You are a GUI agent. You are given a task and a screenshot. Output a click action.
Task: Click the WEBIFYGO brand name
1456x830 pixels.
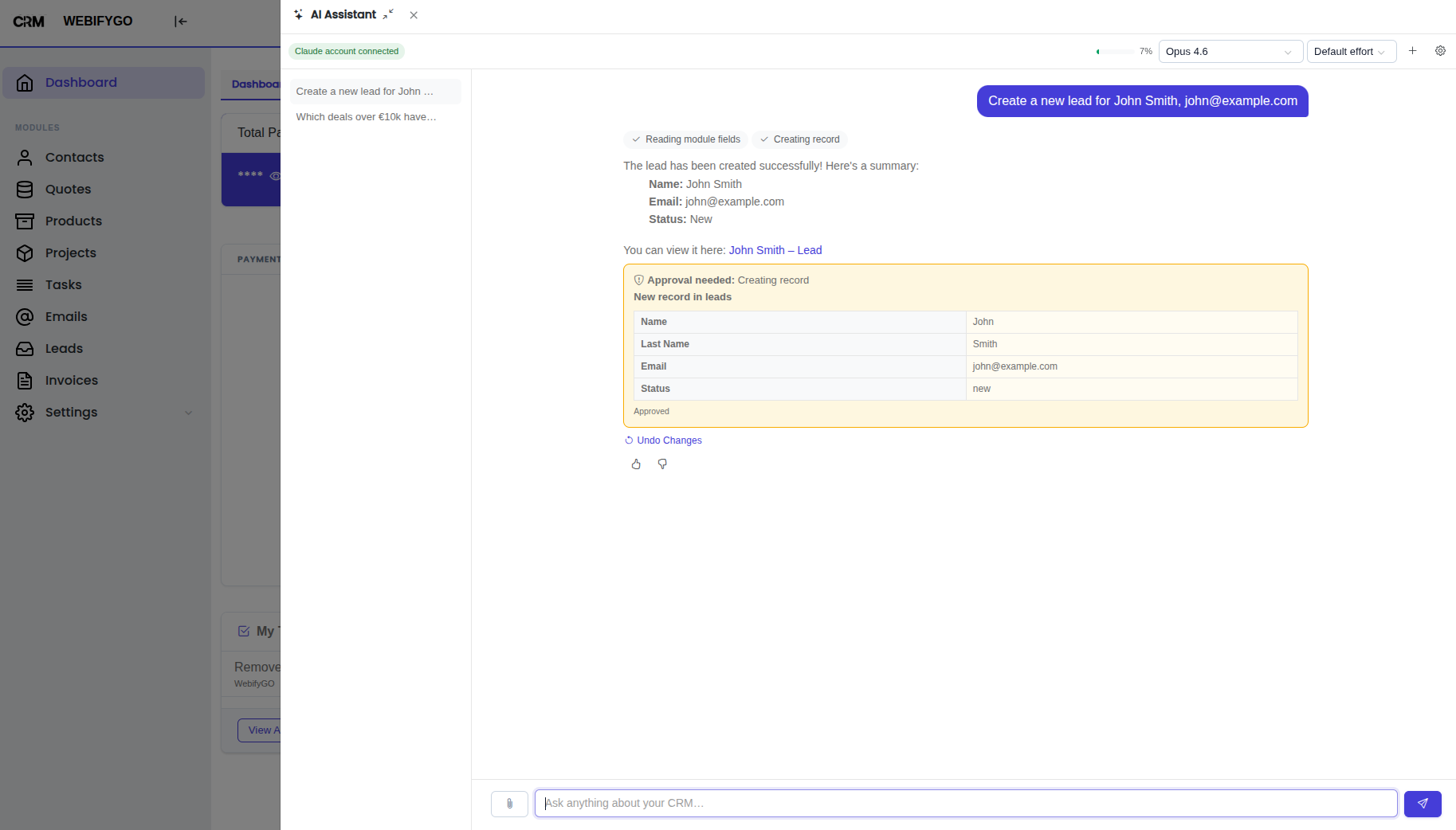(x=98, y=22)
